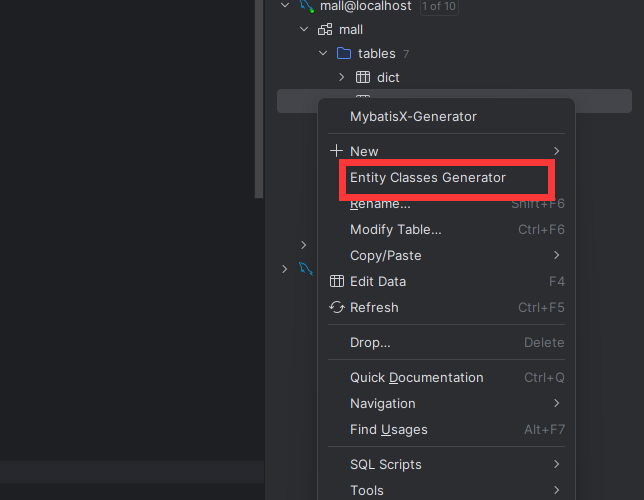Select MybatisX-Generator menu entry
Screen dimensions: 644x500
tap(413, 117)
